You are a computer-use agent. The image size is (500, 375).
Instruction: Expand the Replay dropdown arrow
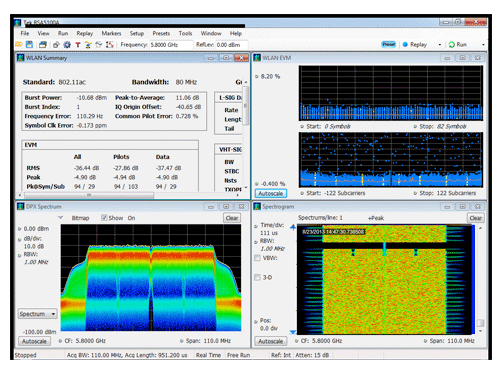[440, 44]
